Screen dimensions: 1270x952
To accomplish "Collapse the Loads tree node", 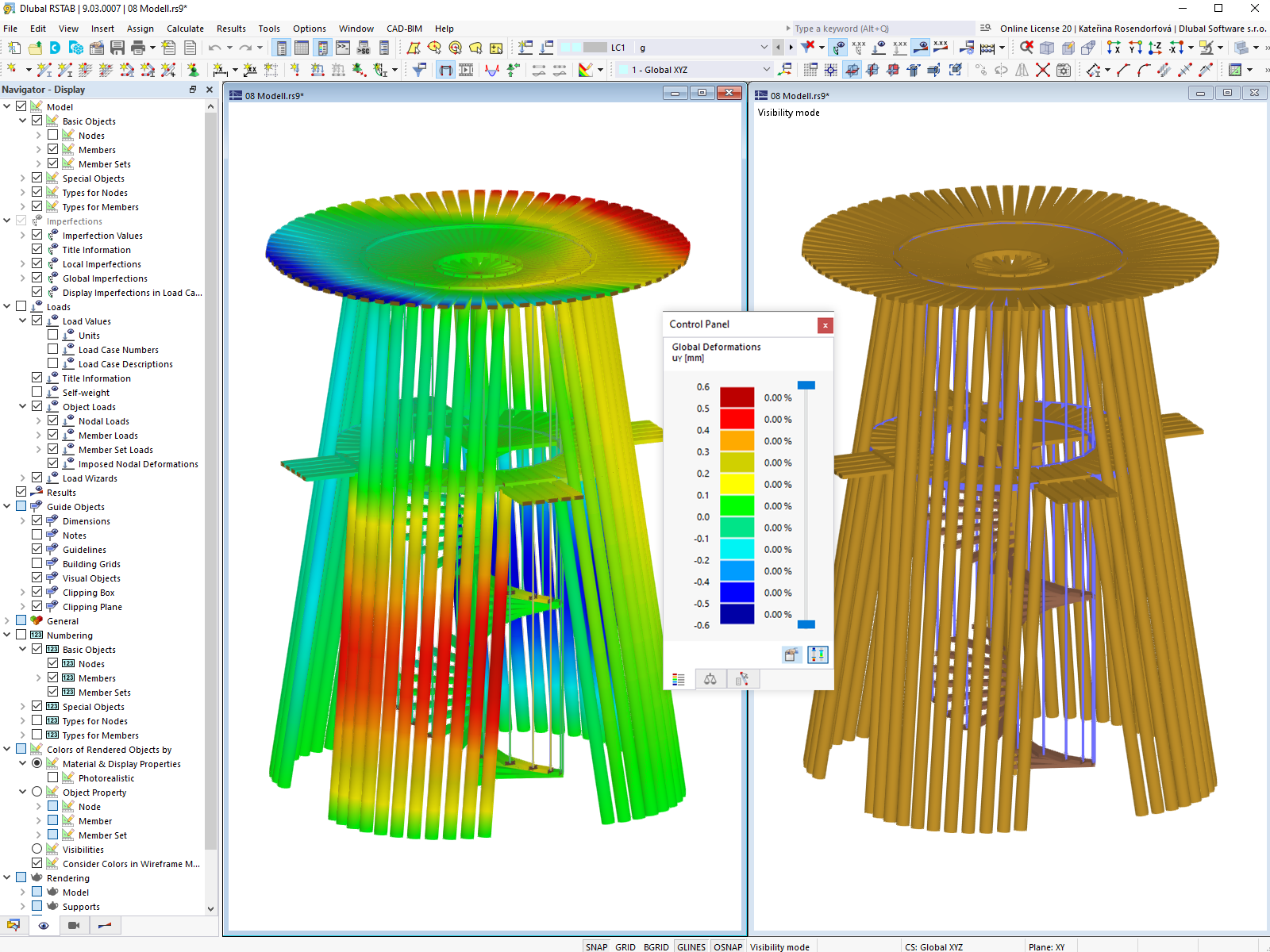I will tap(7, 306).
